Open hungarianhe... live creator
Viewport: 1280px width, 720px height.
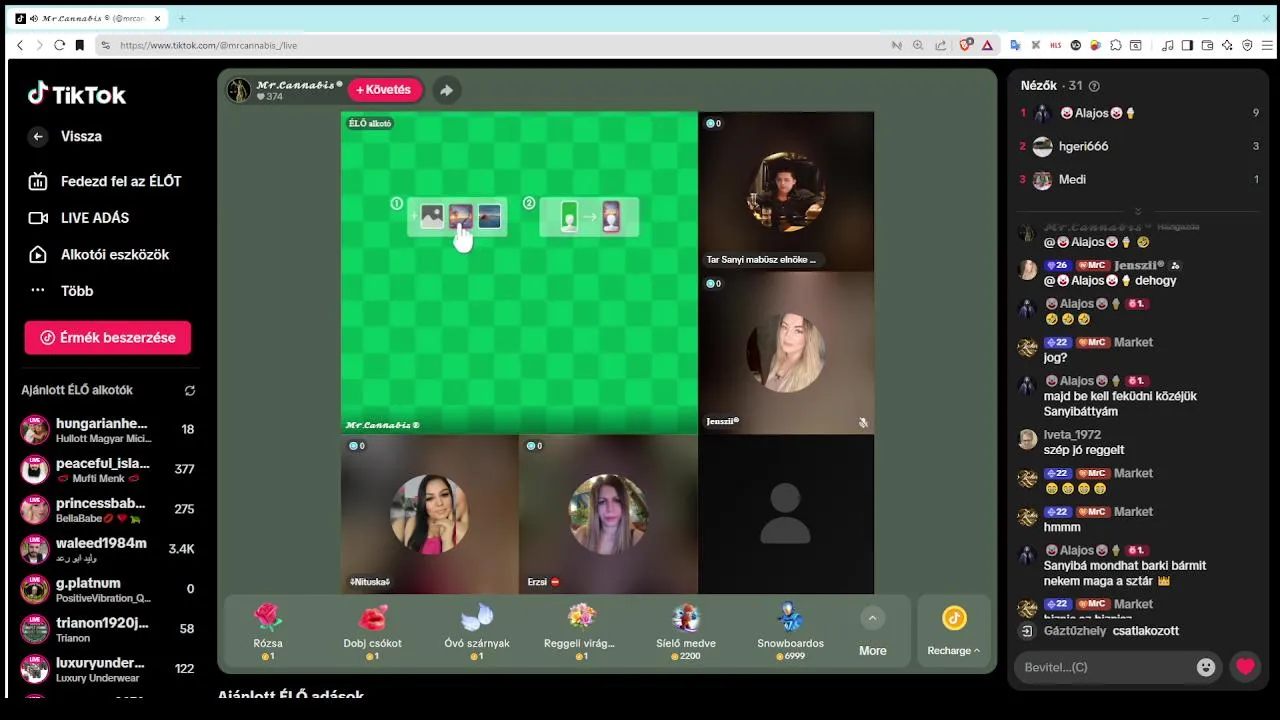(x=108, y=430)
